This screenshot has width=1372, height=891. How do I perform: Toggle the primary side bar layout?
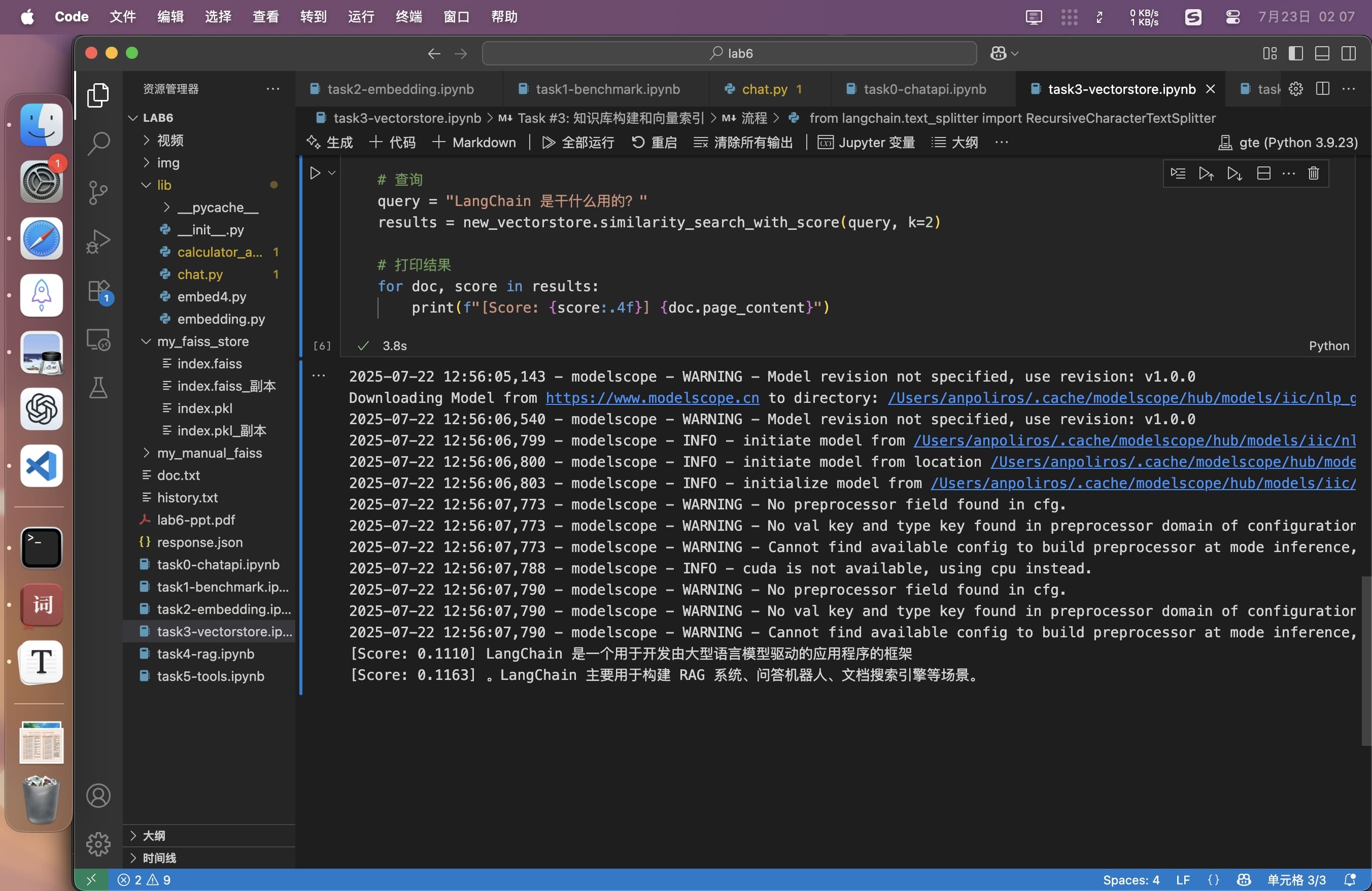point(1295,54)
